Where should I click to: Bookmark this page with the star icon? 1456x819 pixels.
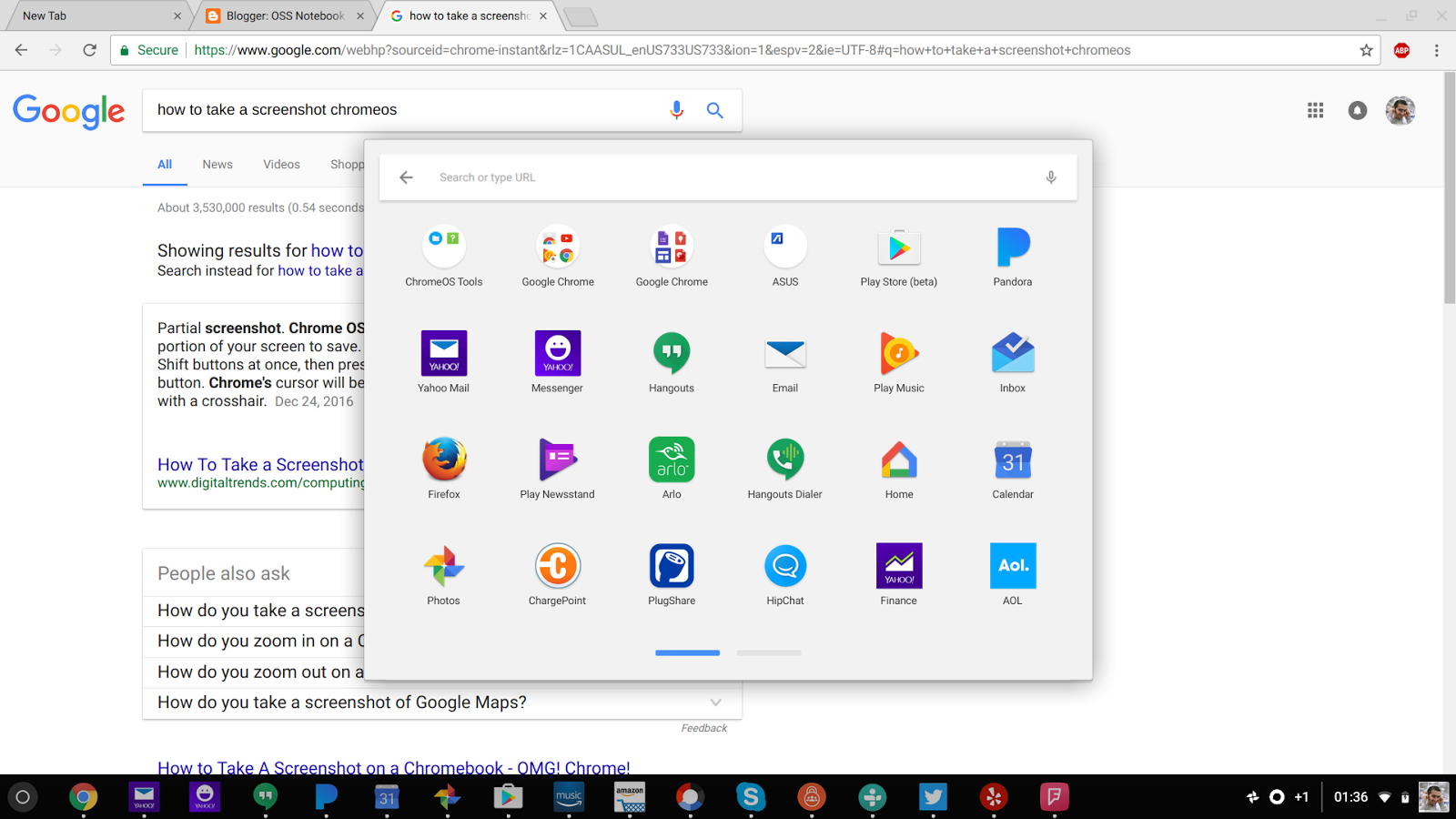(1366, 50)
